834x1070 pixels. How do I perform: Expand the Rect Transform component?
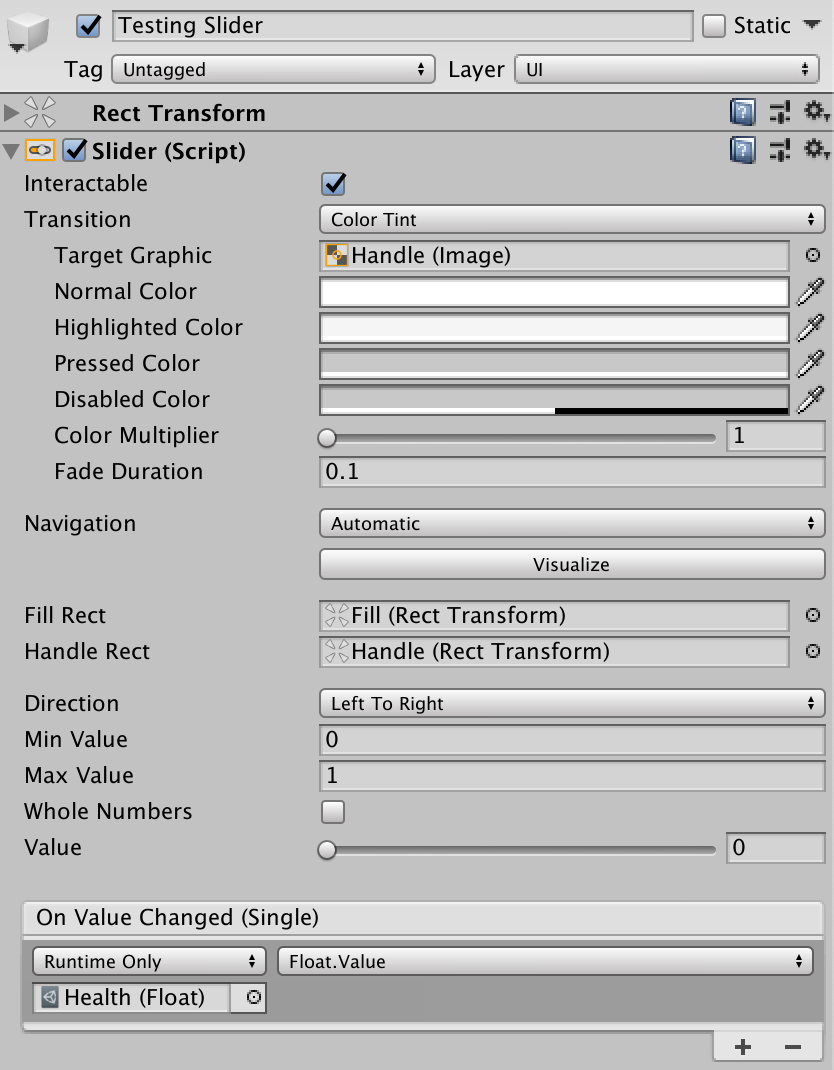click(12, 113)
